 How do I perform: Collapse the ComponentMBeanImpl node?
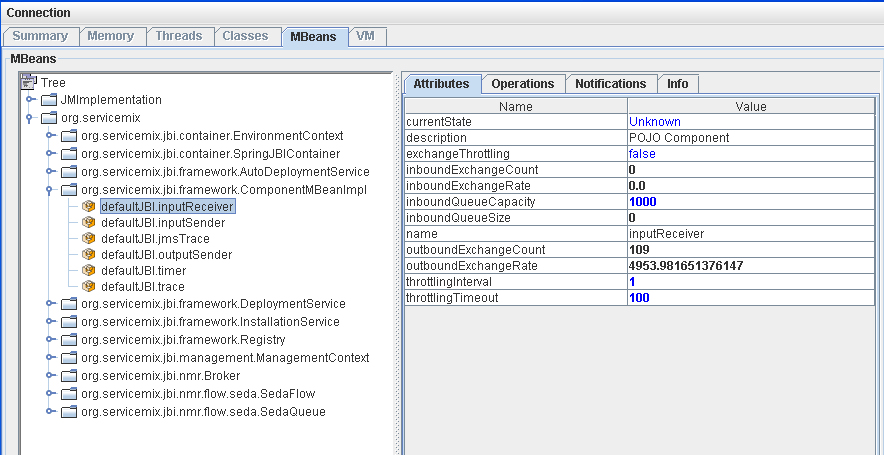point(50,190)
